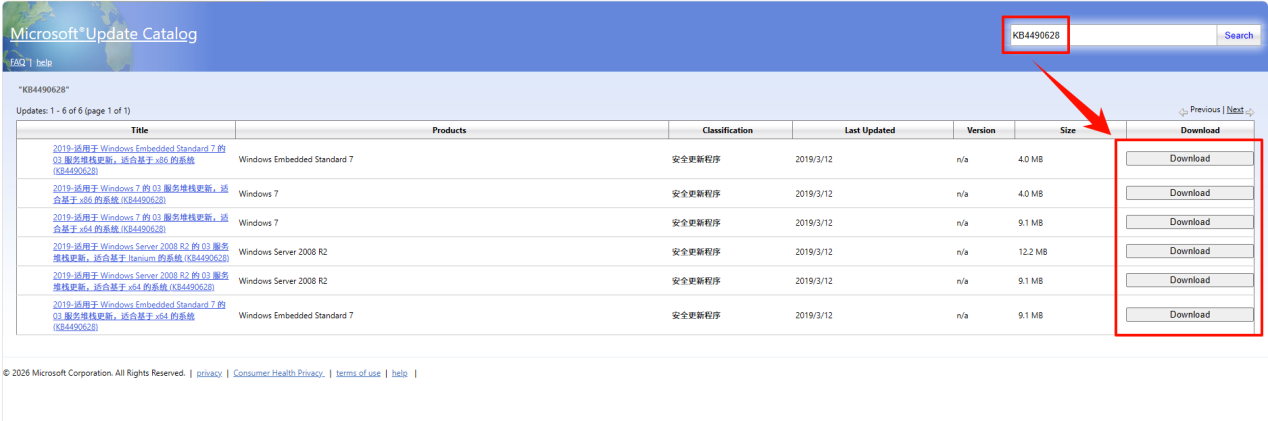This screenshot has width=1268, height=421.
Task: Open the terms of use footer link
Action: coord(358,373)
